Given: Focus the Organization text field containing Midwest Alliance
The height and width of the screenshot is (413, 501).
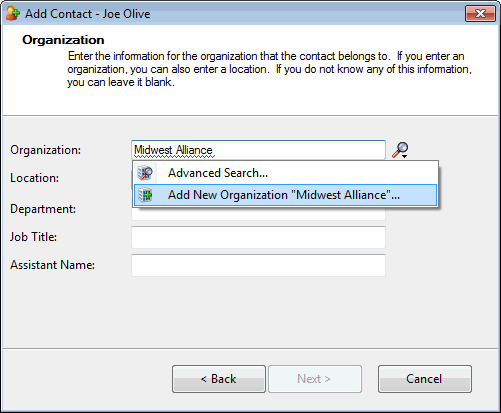Looking at the screenshot, I should point(258,150).
